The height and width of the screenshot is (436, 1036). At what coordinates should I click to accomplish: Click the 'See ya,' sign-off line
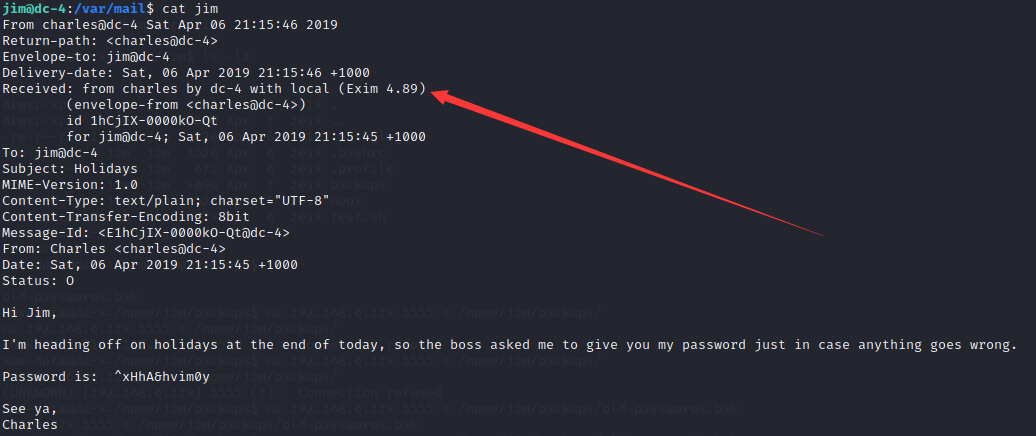click(30, 409)
